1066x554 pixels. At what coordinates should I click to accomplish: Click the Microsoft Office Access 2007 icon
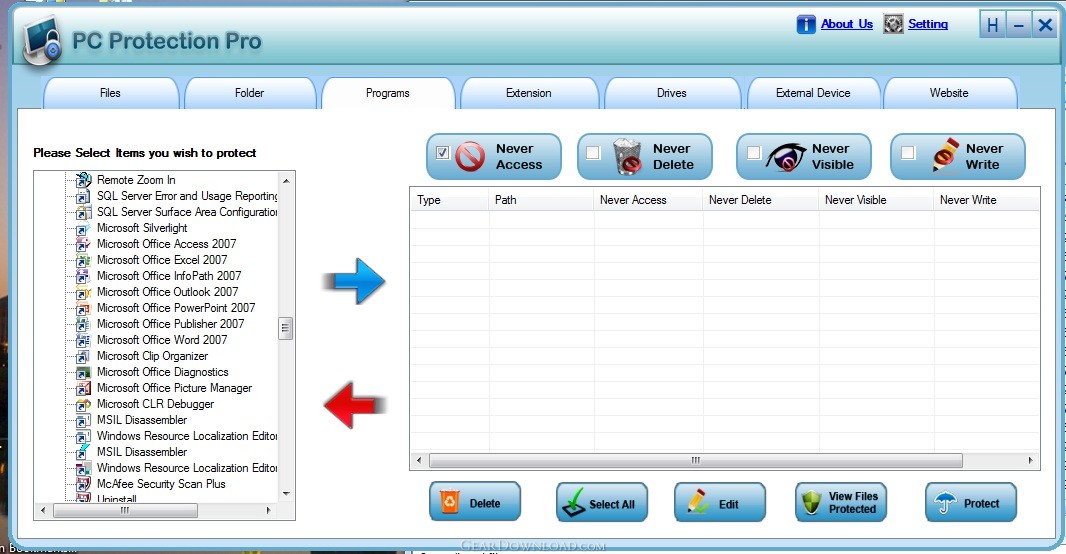point(83,244)
